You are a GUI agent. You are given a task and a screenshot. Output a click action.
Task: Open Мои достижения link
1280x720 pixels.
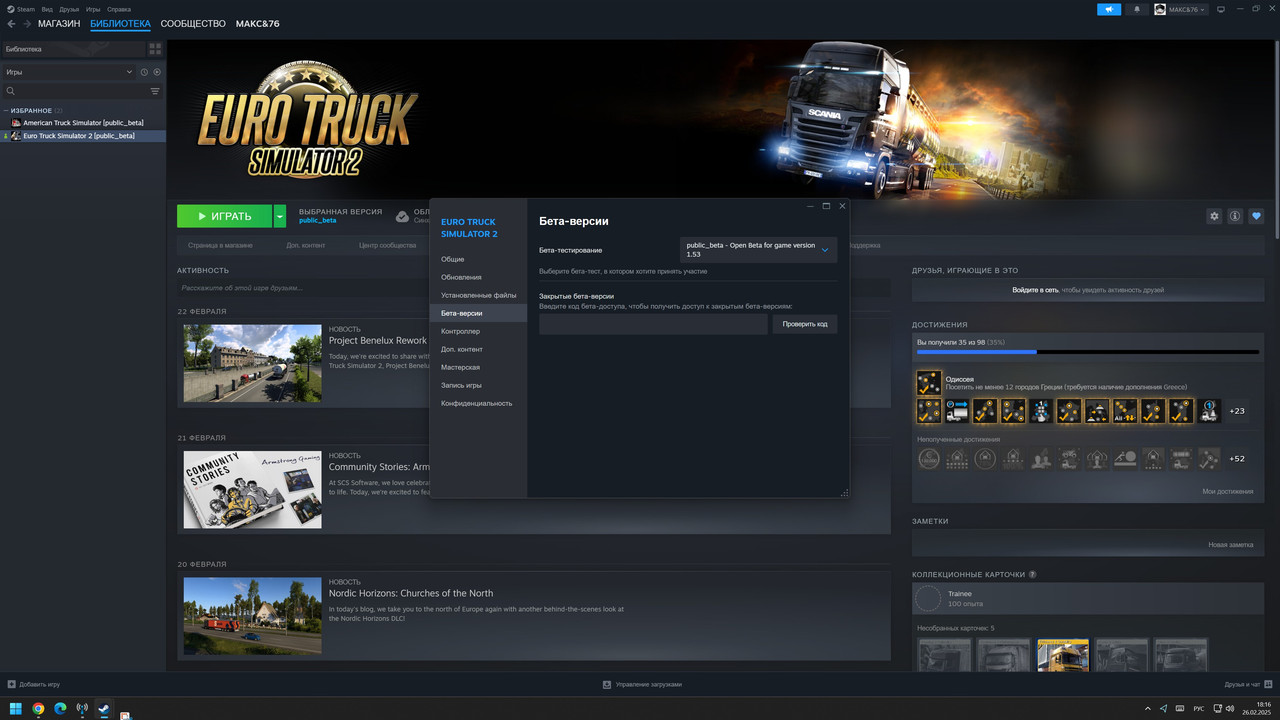click(x=1228, y=491)
